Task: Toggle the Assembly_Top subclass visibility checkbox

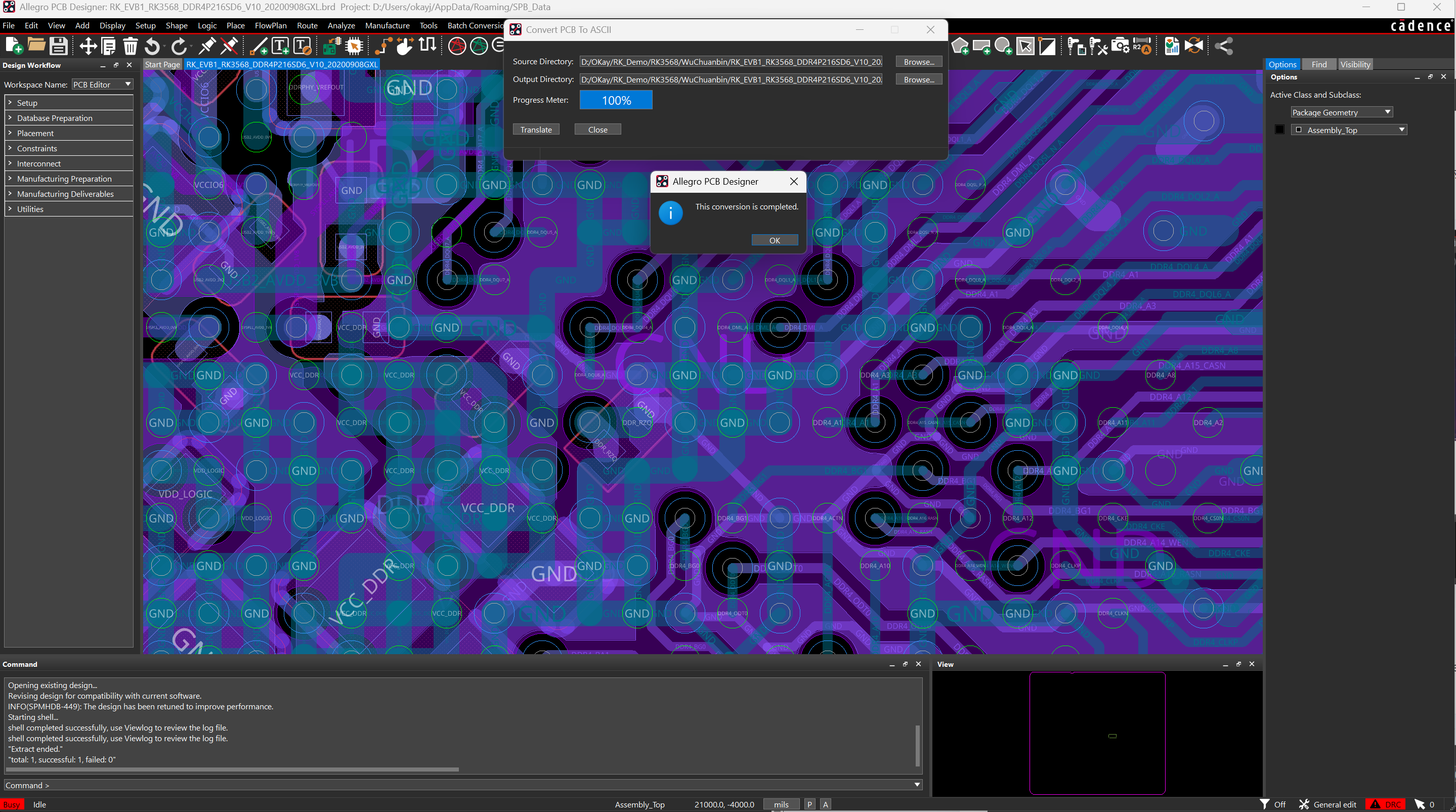Action: [x=1298, y=130]
